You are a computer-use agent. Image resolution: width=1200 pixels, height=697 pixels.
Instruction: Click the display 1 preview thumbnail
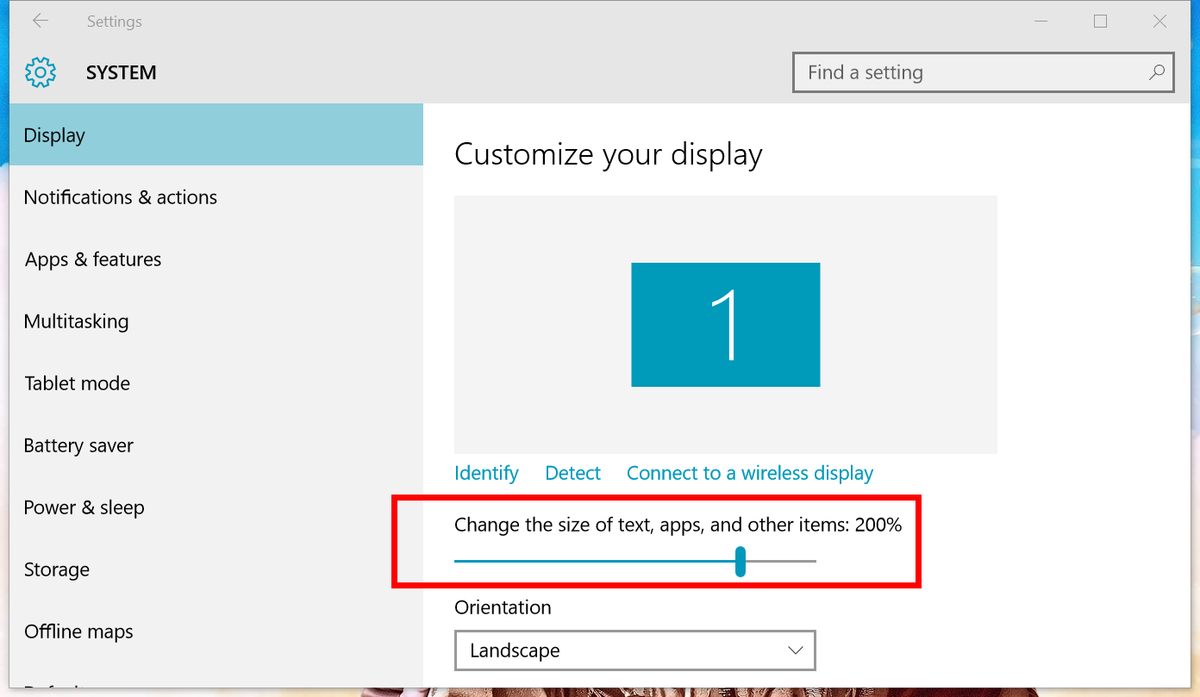point(725,324)
